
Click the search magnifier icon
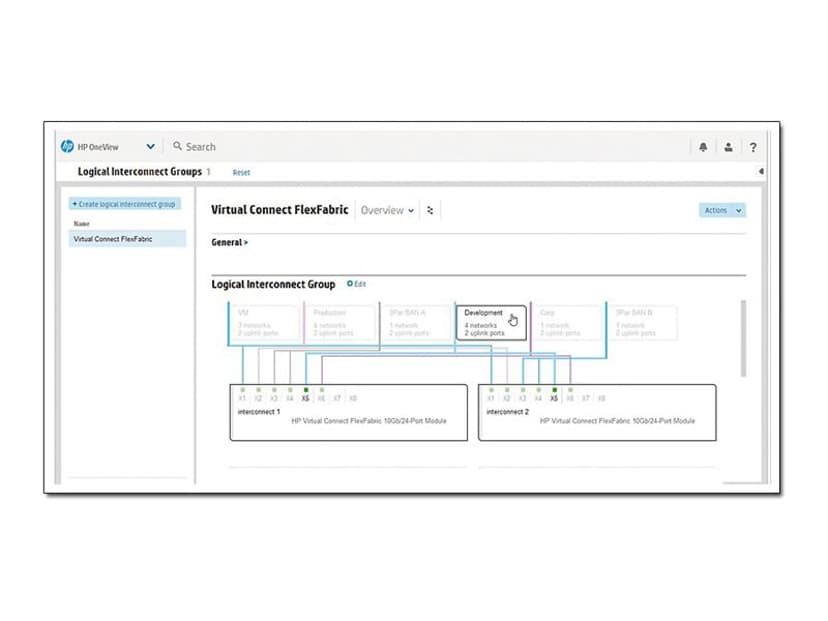pos(176,146)
